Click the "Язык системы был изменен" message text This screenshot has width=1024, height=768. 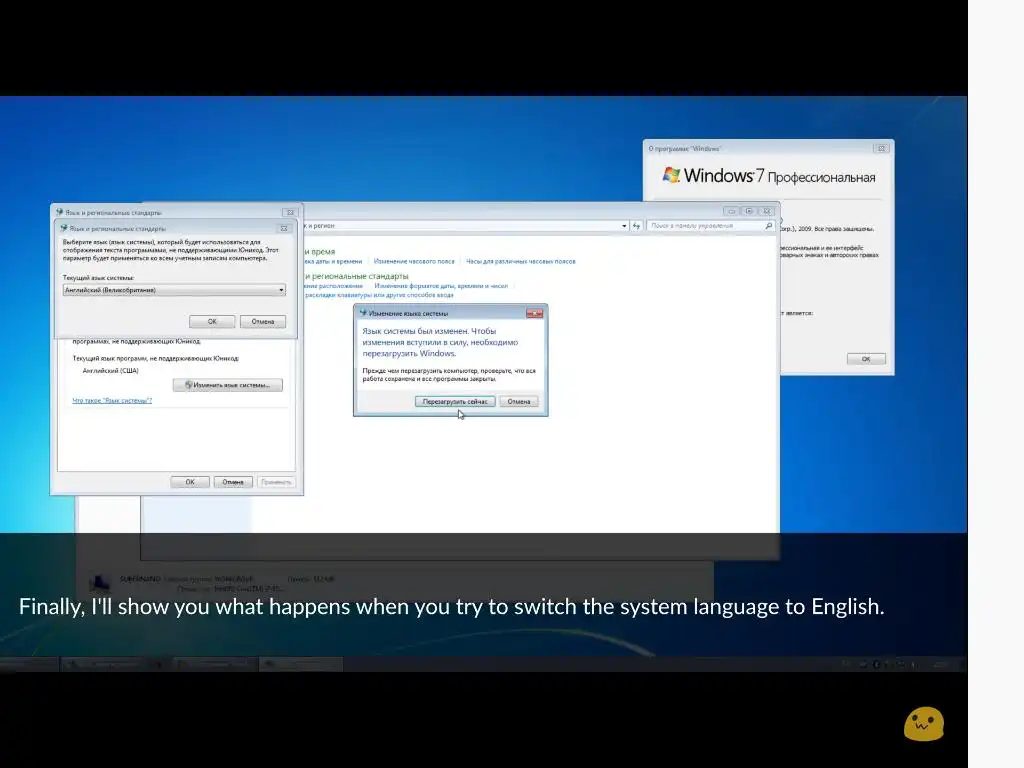[440, 342]
